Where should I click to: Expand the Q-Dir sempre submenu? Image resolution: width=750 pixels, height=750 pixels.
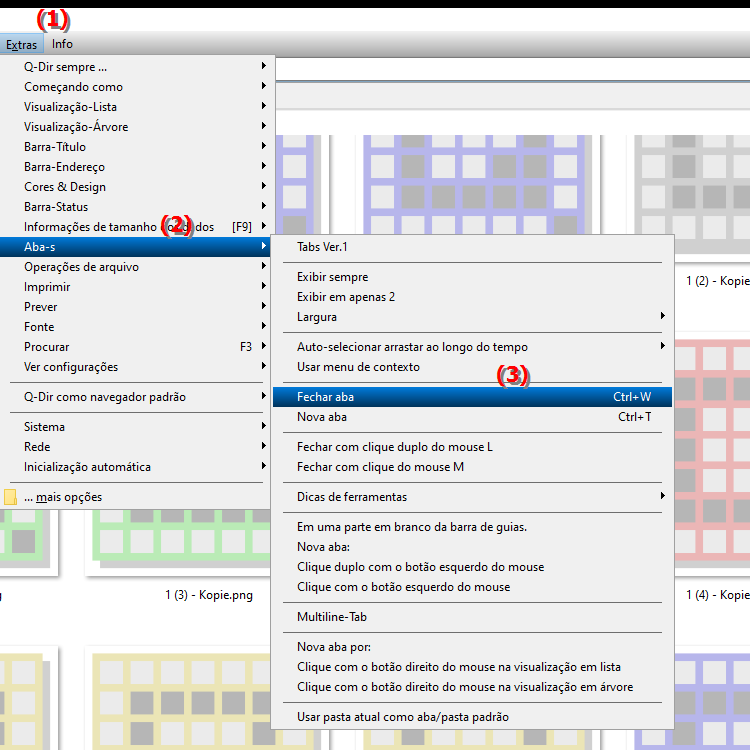(x=137, y=66)
